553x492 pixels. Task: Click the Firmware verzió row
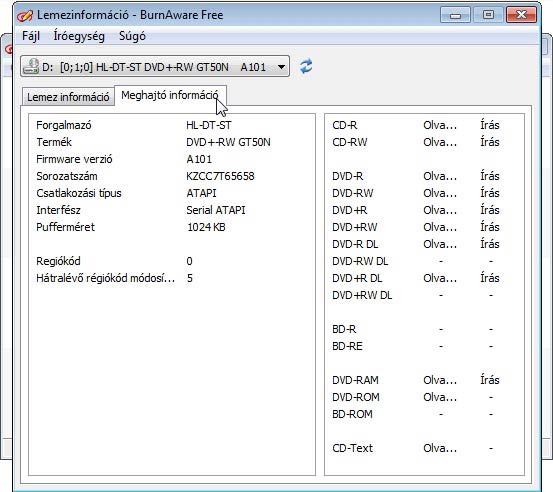tap(172, 159)
